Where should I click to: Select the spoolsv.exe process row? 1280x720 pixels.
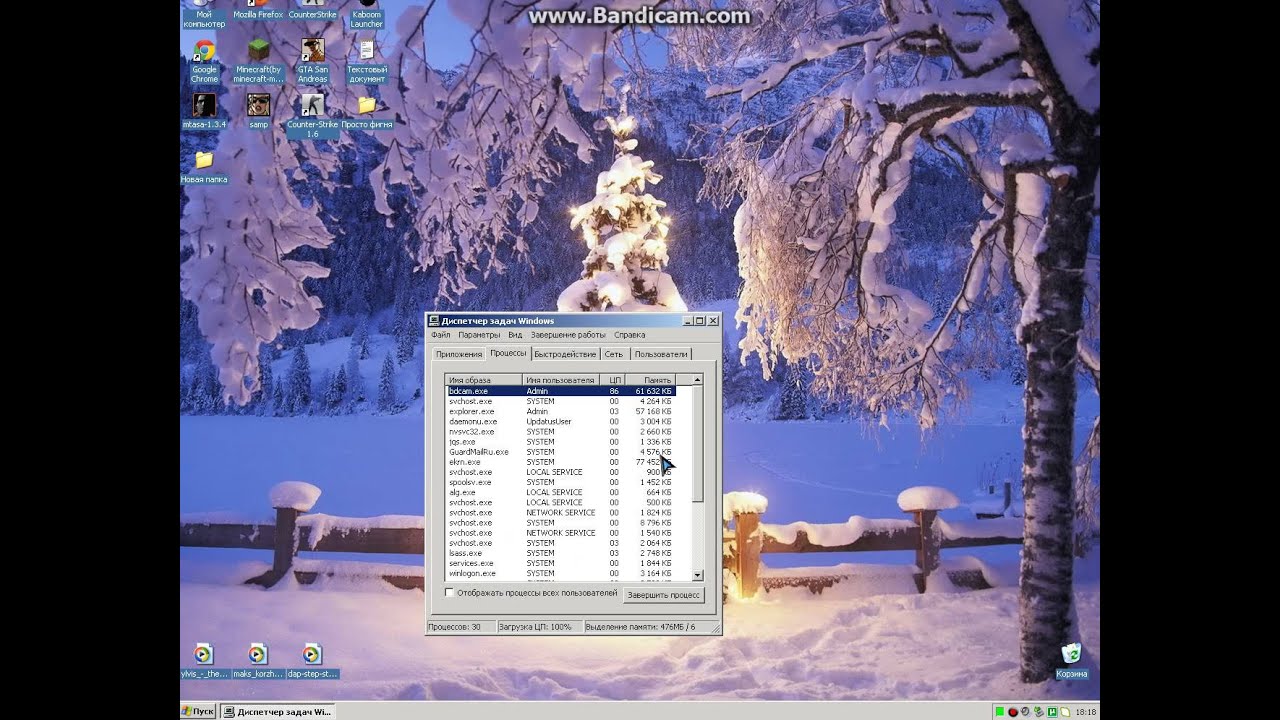561,482
